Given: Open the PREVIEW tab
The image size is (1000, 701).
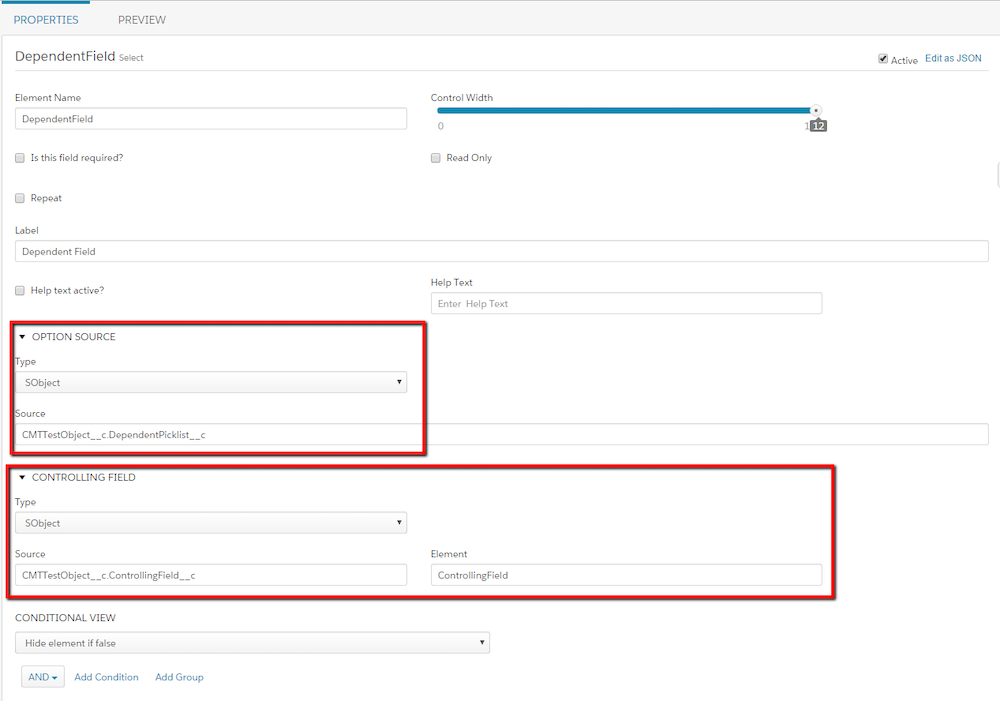Looking at the screenshot, I should [142, 20].
